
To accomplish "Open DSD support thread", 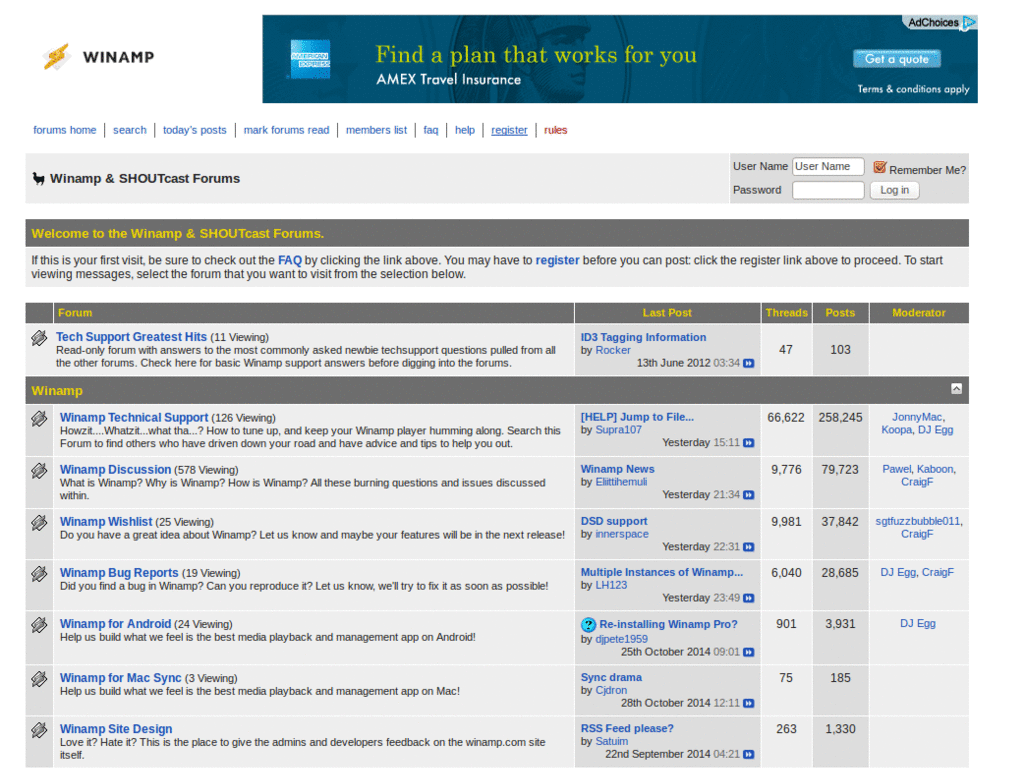I will point(614,521).
